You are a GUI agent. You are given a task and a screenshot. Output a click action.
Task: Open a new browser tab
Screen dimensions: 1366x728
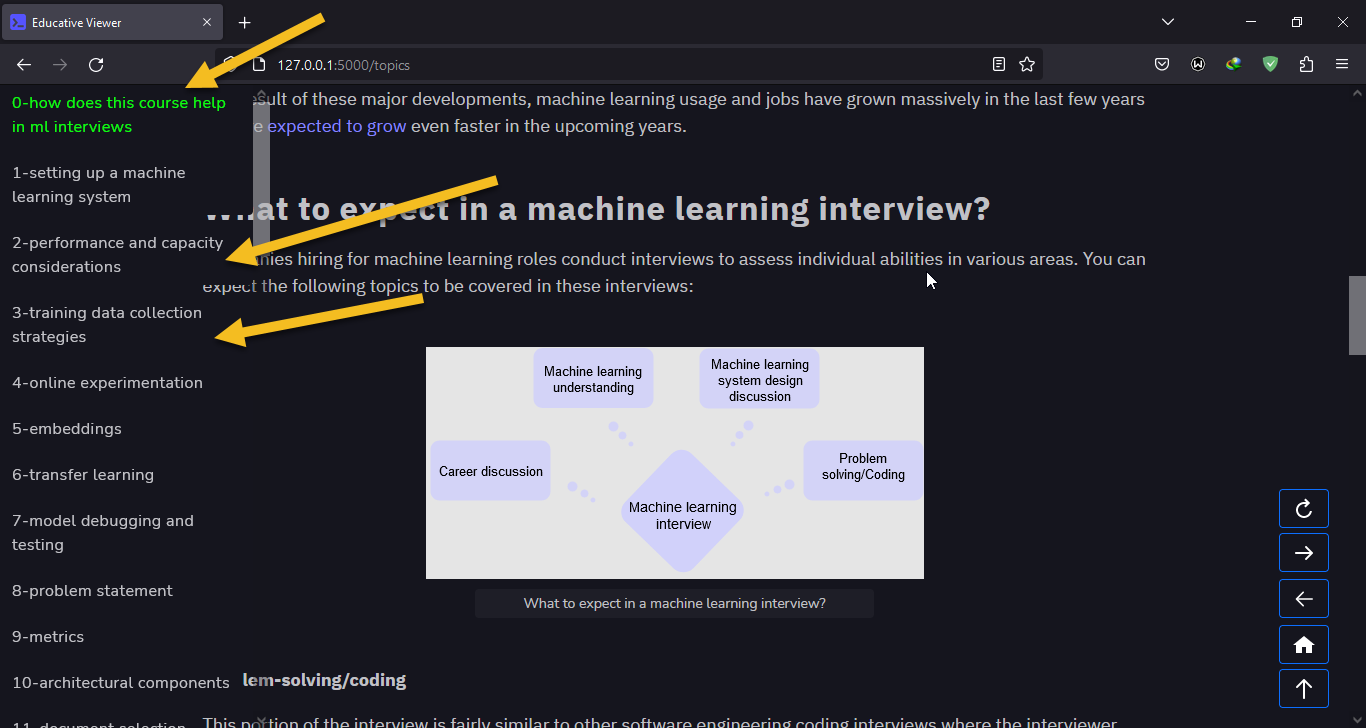click(x=245, y=22)
